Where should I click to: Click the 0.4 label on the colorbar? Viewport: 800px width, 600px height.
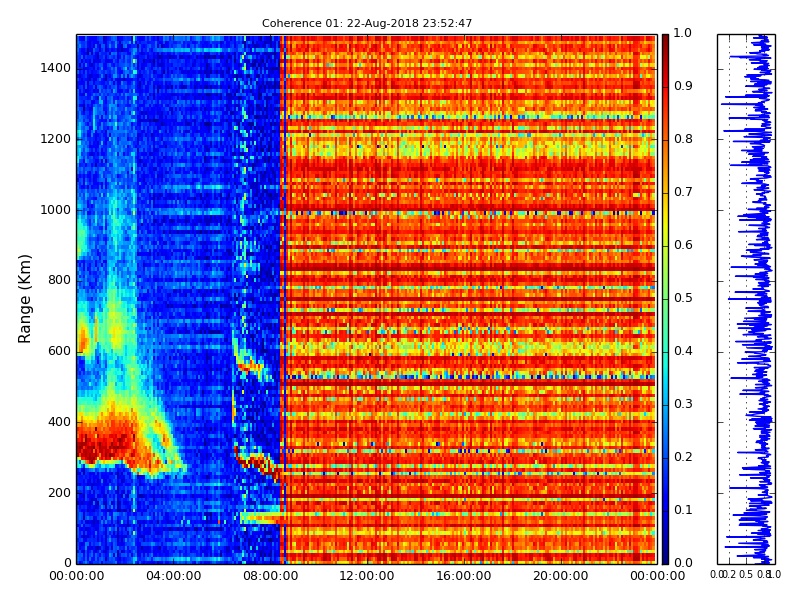(683, 351)
